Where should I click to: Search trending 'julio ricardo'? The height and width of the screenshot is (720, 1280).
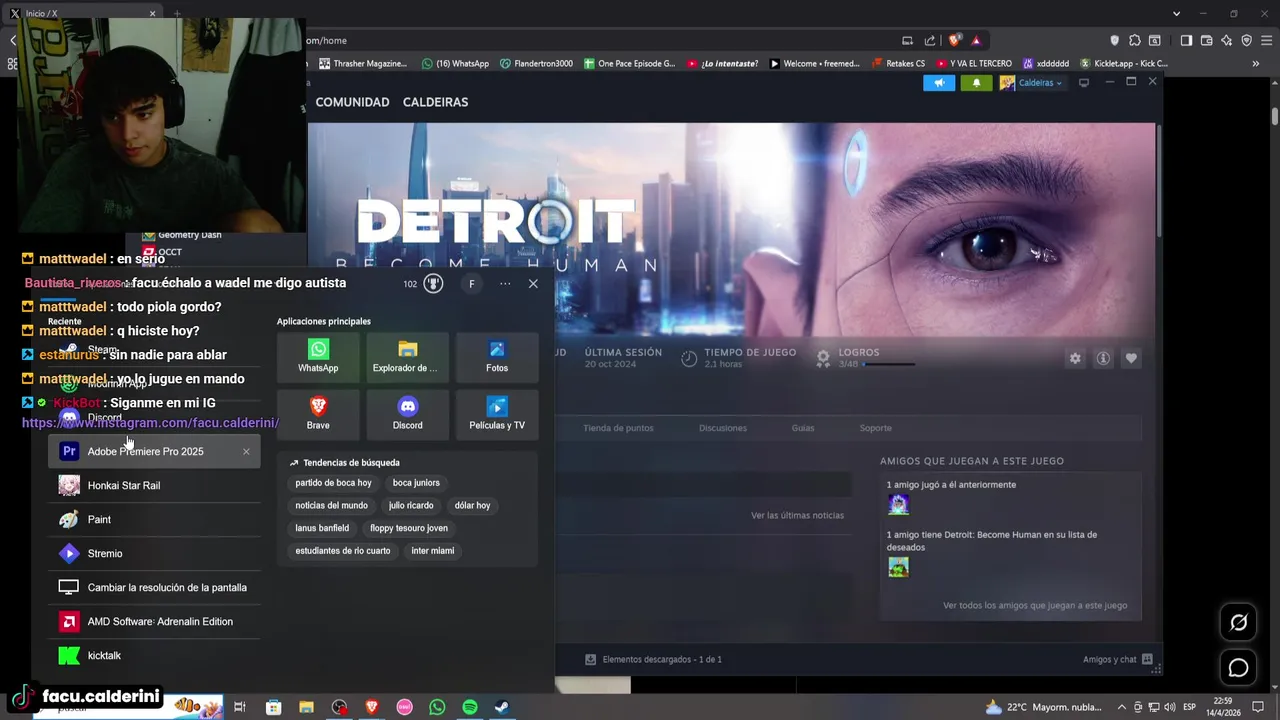(x=411, y=506)
